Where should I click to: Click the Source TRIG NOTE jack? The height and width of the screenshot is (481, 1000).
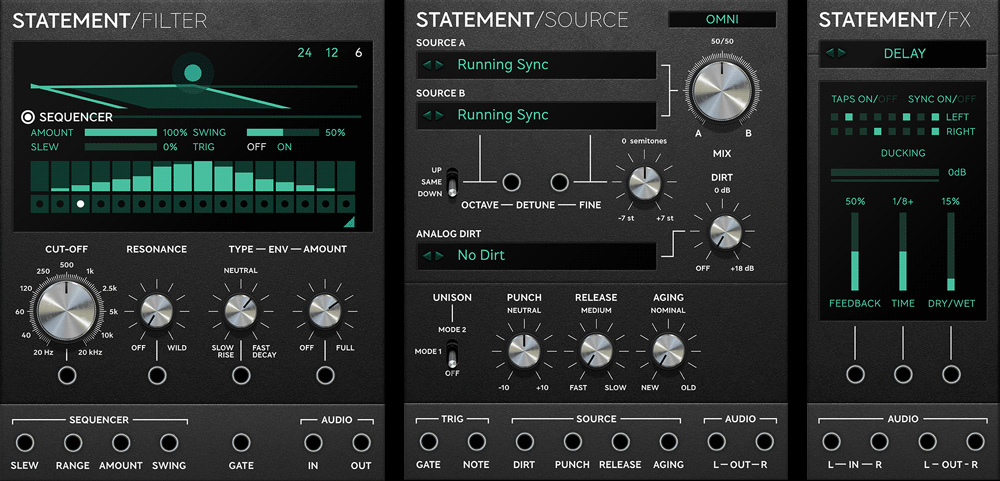[x=476, y=441]
